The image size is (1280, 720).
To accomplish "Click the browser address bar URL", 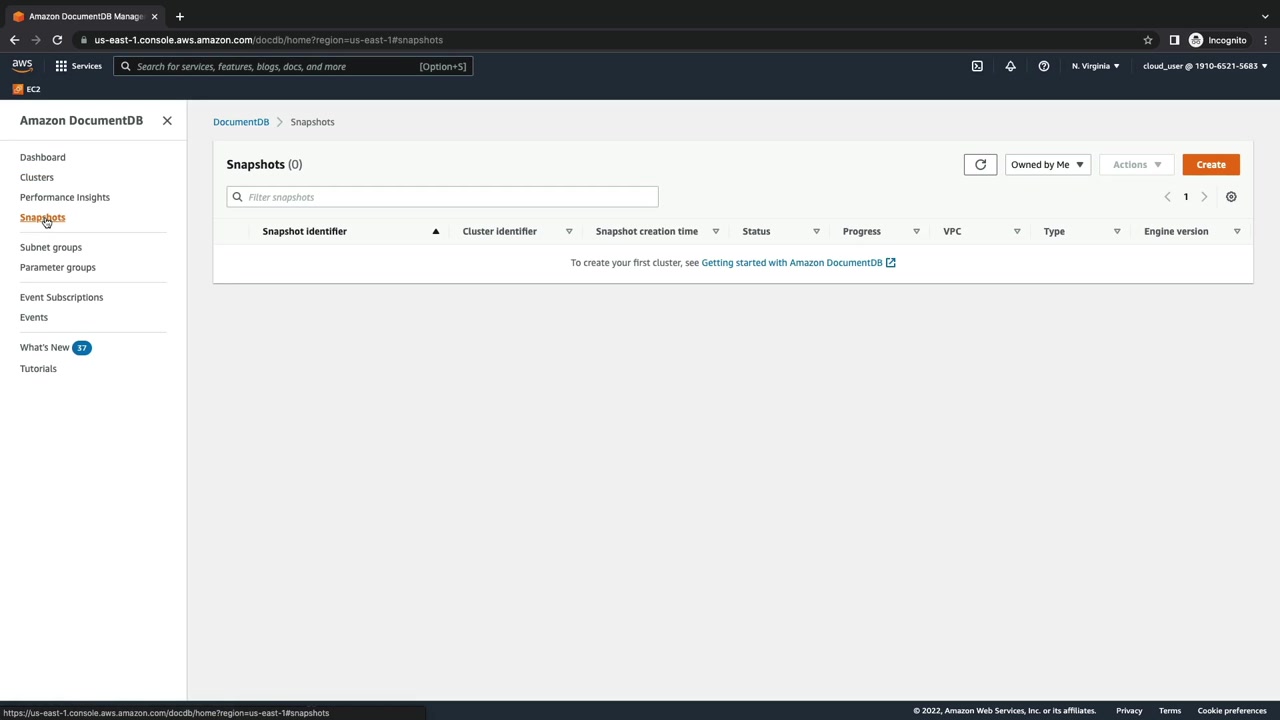I will click(269, 40).
